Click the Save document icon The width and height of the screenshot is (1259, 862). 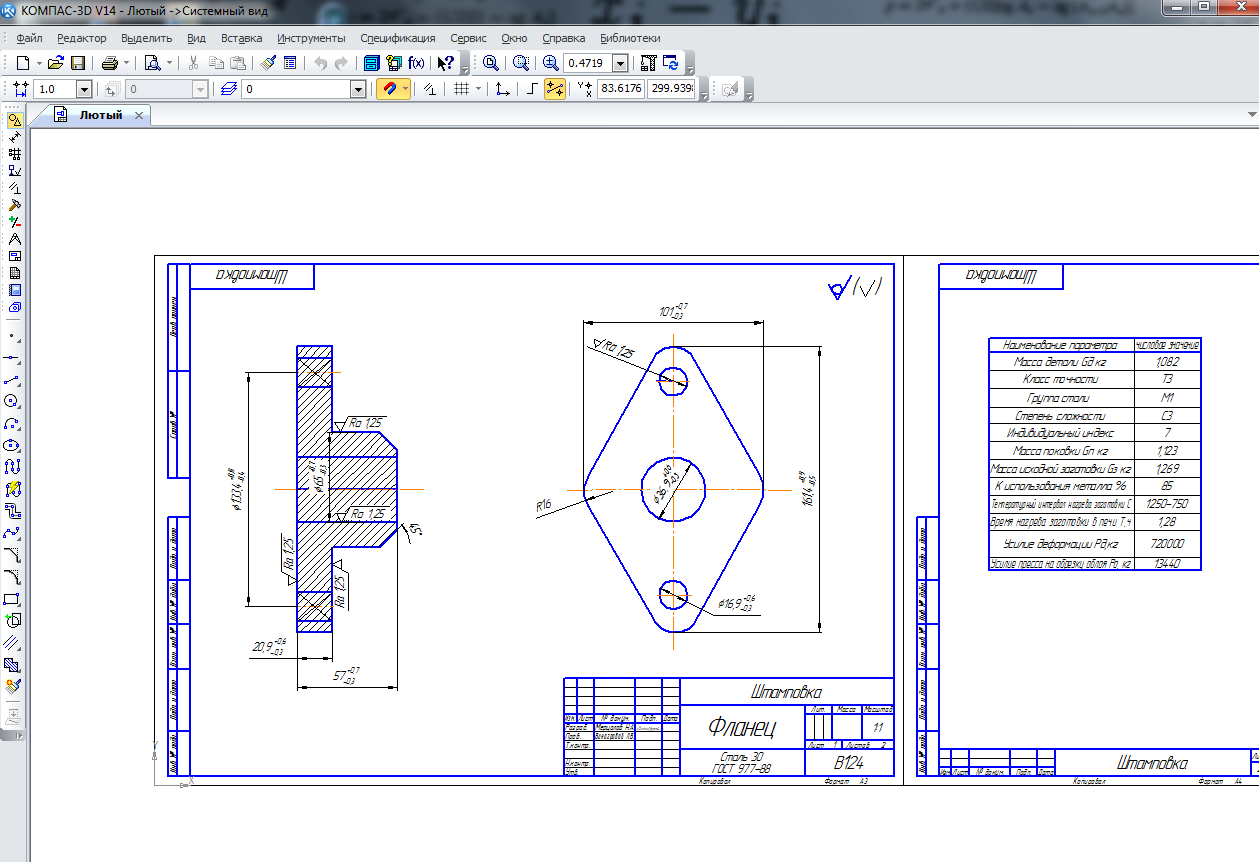(x=77, y=63)
